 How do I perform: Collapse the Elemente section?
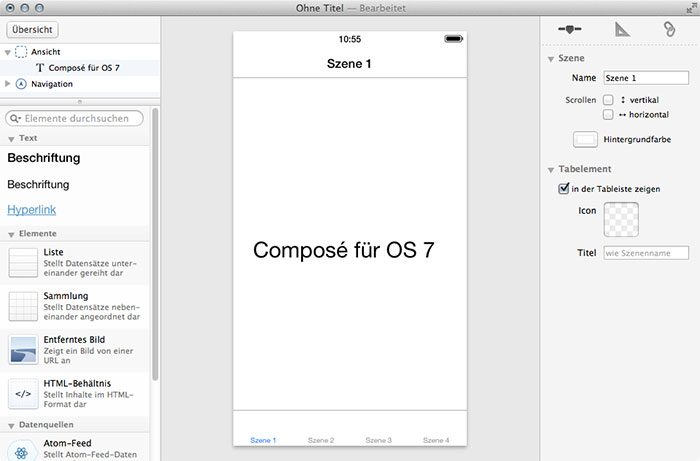coord(11,234)
